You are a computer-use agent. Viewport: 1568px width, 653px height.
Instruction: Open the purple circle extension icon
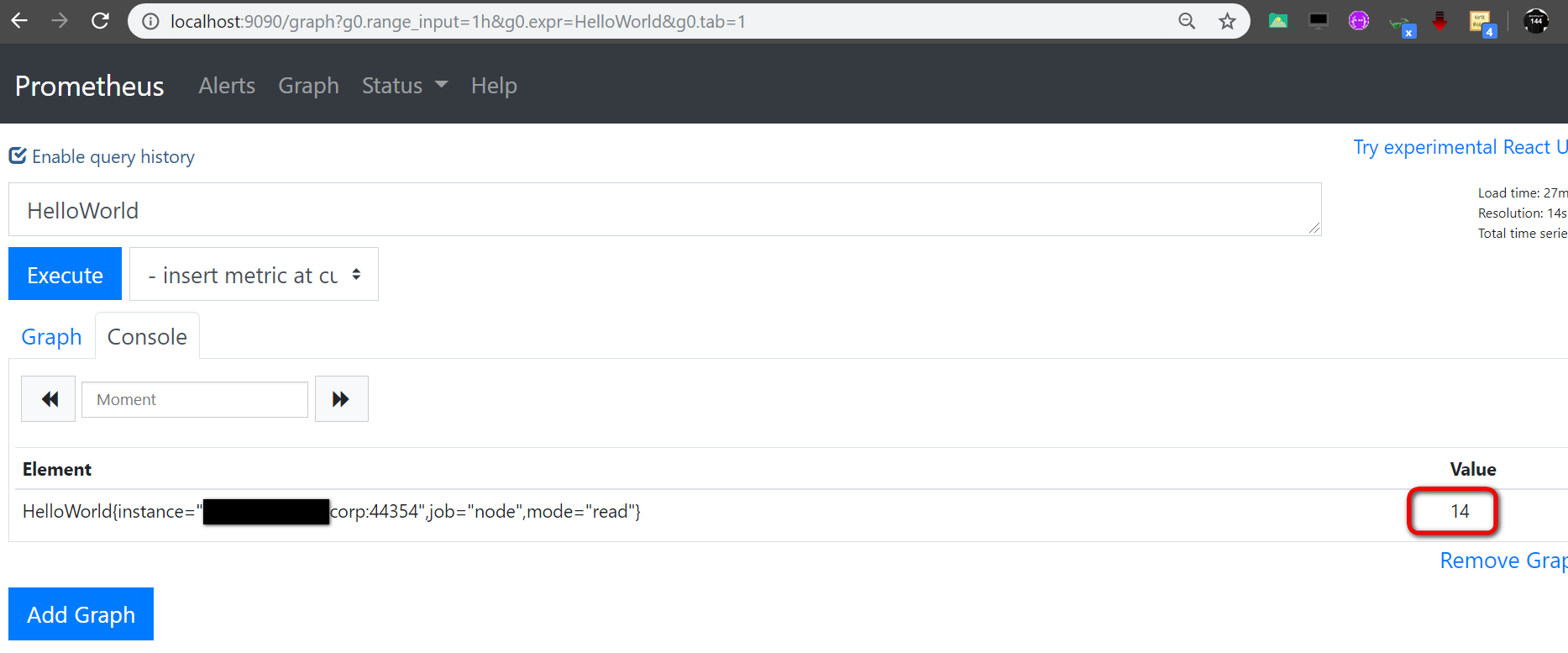(1359, 21)
